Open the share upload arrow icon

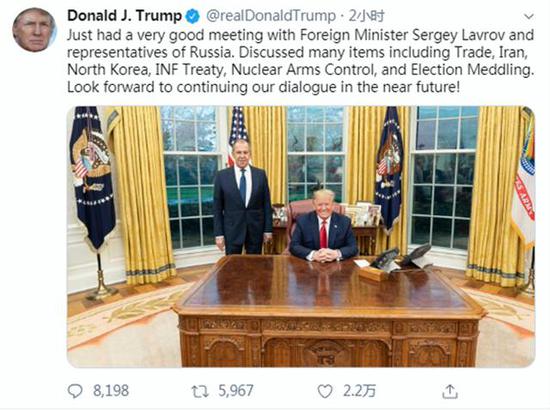pyautogui.click(x=450, y=391)
